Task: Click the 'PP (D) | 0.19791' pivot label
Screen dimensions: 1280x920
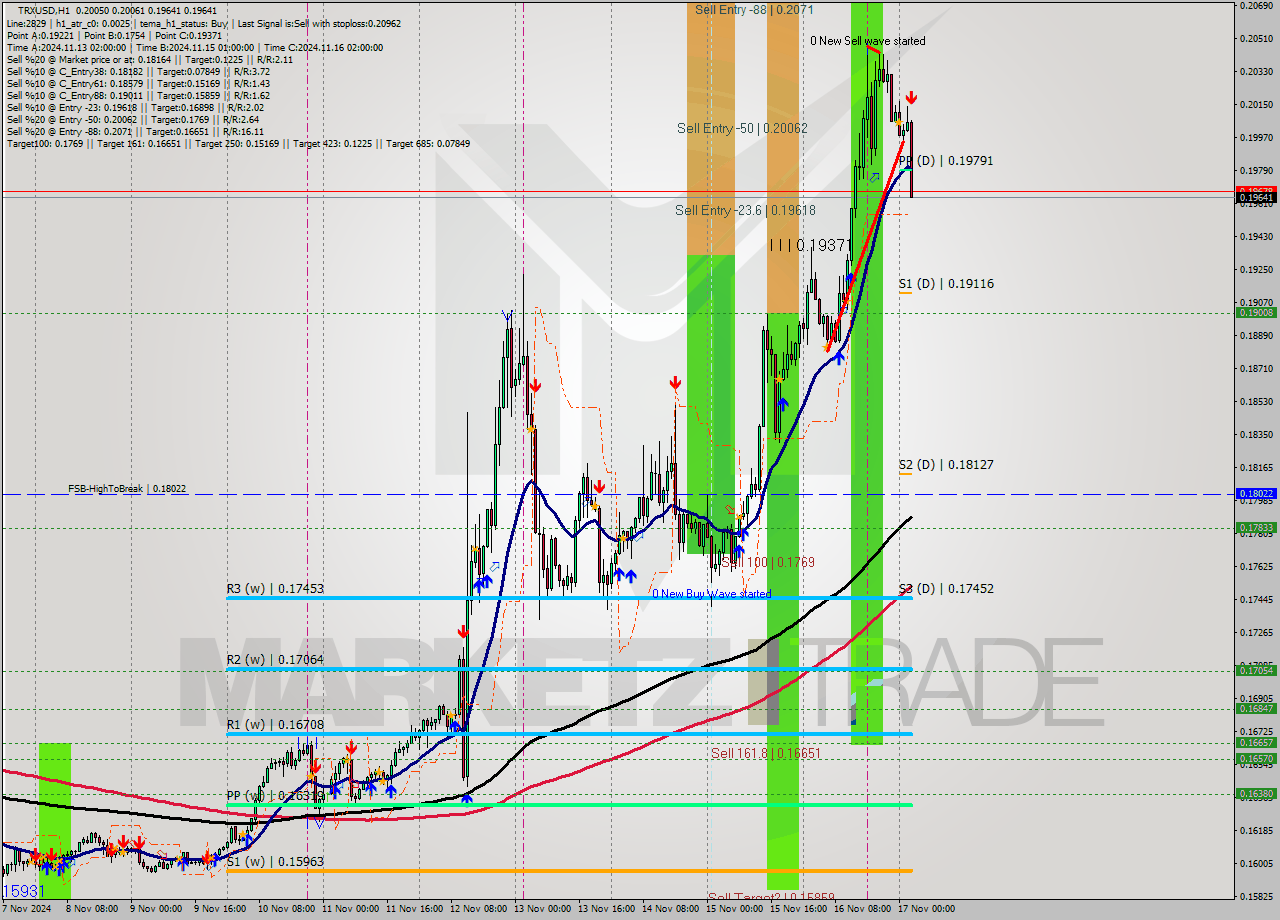Action: tap(946, 160)
